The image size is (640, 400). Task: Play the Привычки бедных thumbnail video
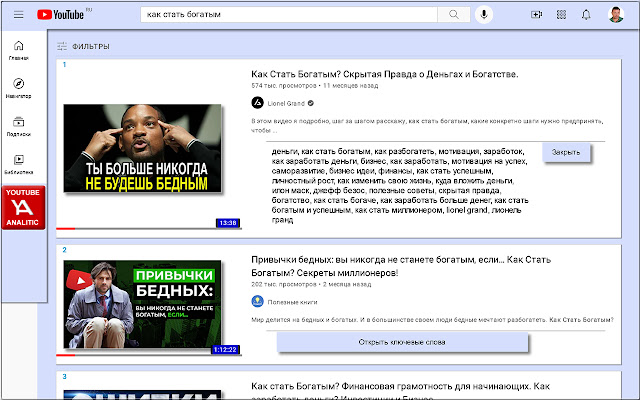pyautogui.click(x=142, y=304)
